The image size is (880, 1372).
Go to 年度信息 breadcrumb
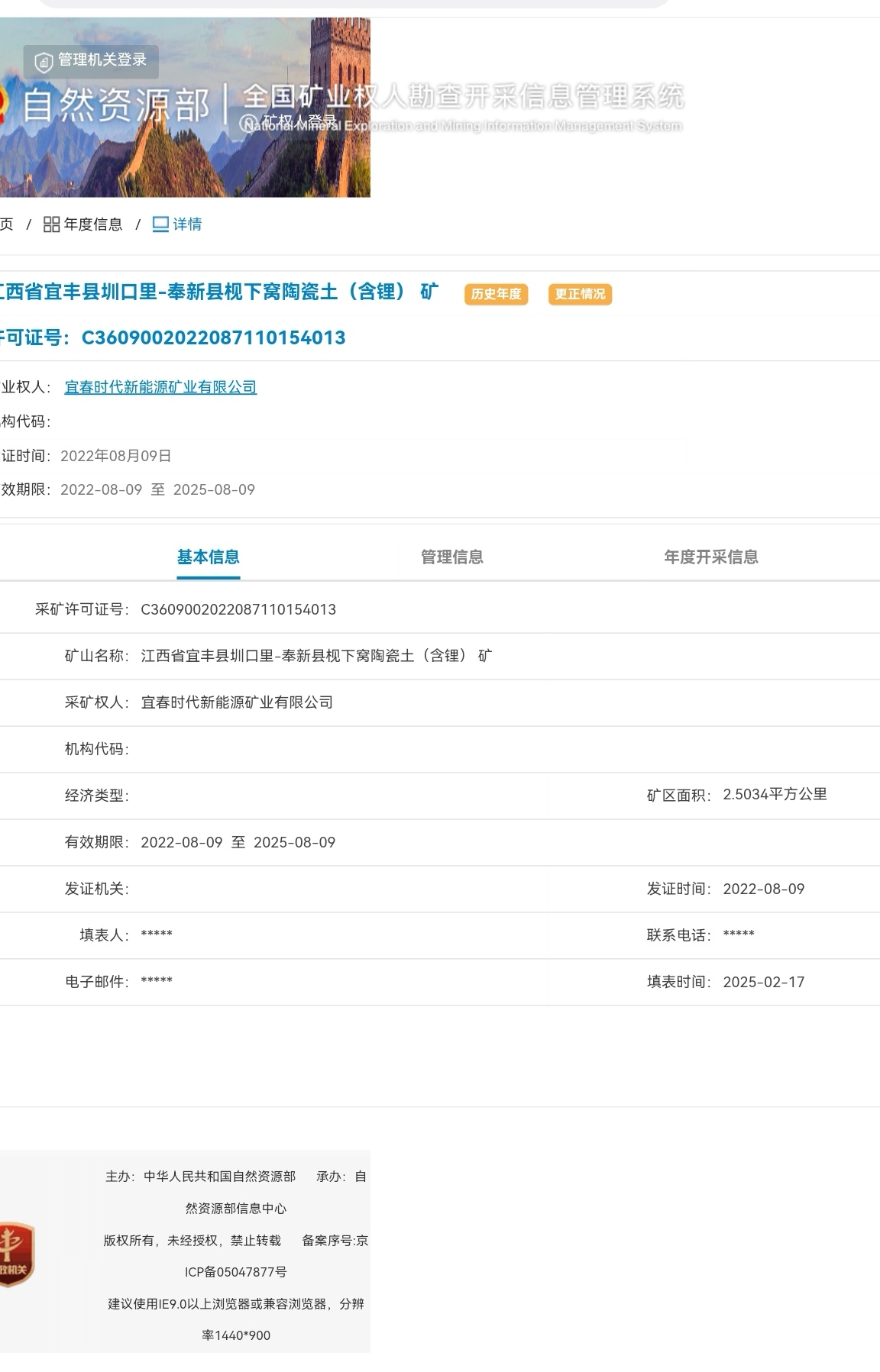coord(93,224)
